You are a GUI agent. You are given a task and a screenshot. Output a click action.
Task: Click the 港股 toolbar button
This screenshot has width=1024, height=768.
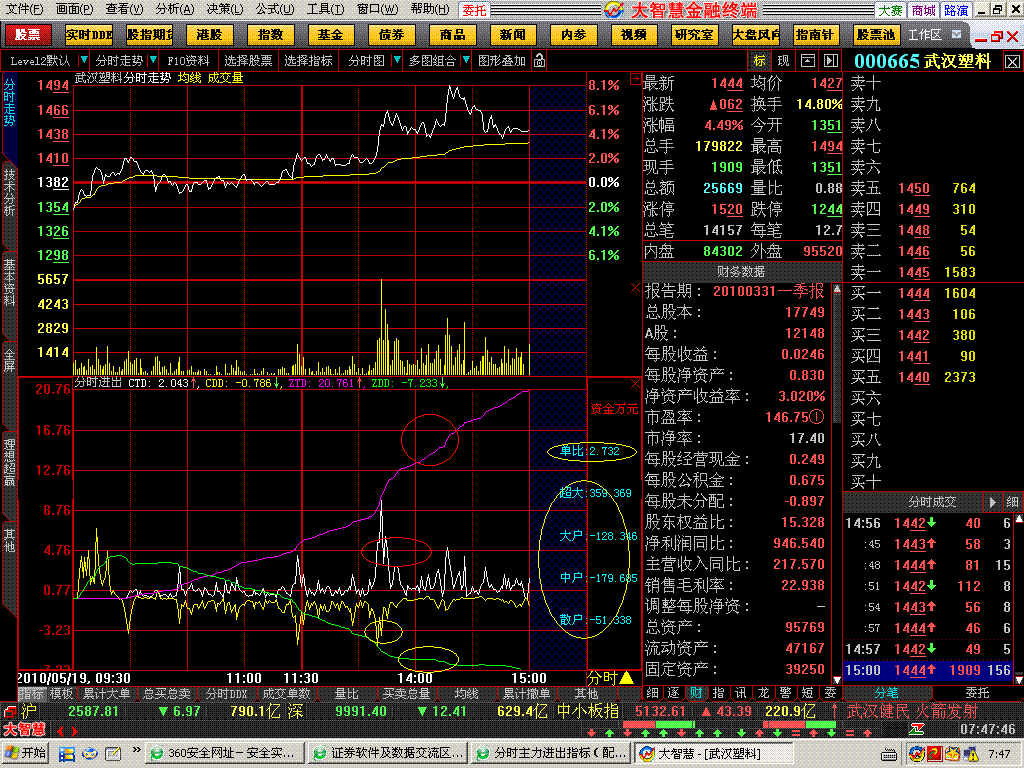coord(210,35)
